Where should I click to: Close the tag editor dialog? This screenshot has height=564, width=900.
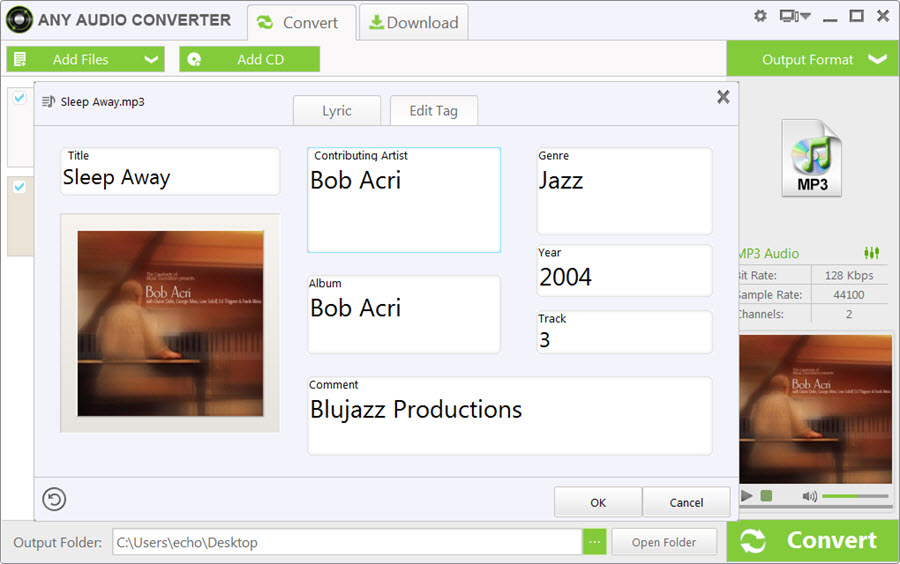pyautogui.click(x=723, y=97)
